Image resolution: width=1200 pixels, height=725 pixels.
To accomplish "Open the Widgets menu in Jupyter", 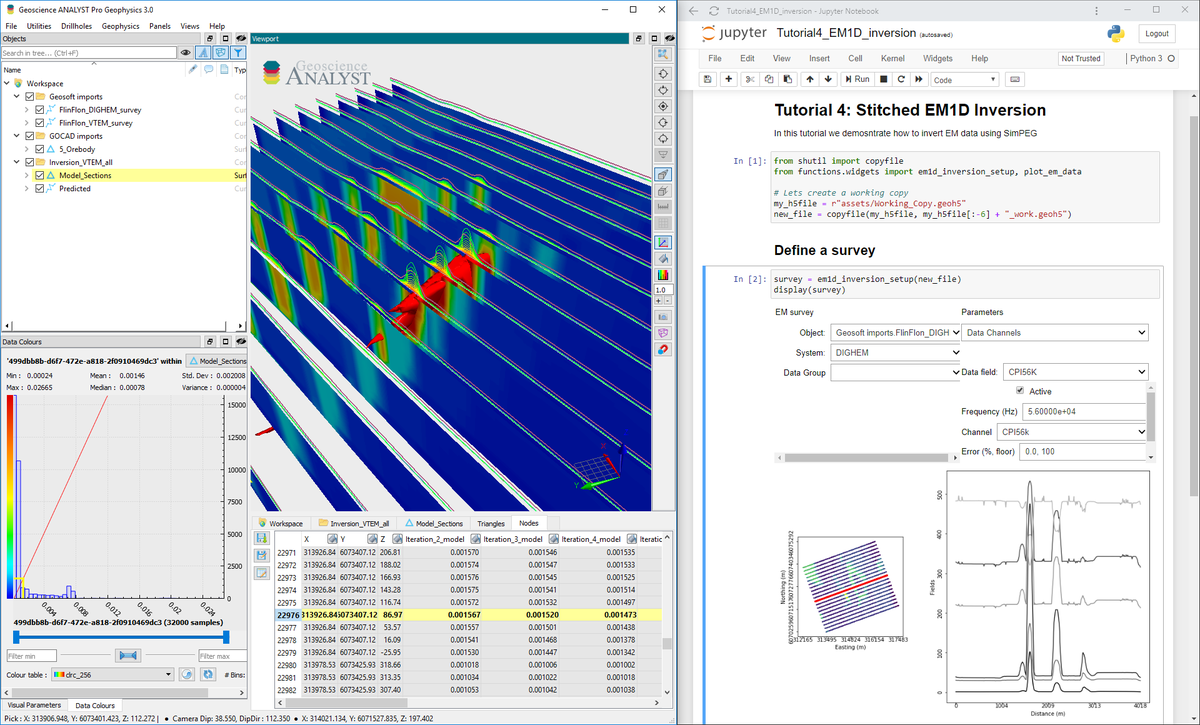I will point(937,59).
